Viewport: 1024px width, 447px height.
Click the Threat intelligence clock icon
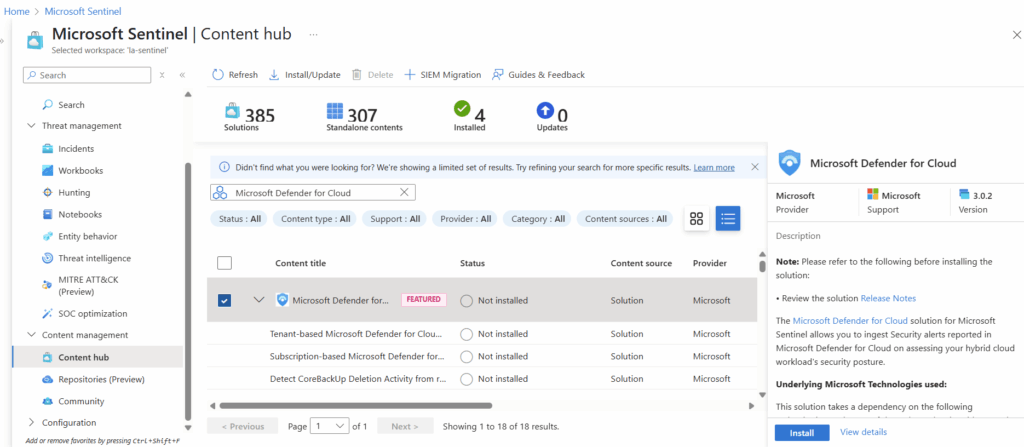[x=48, y=258]
